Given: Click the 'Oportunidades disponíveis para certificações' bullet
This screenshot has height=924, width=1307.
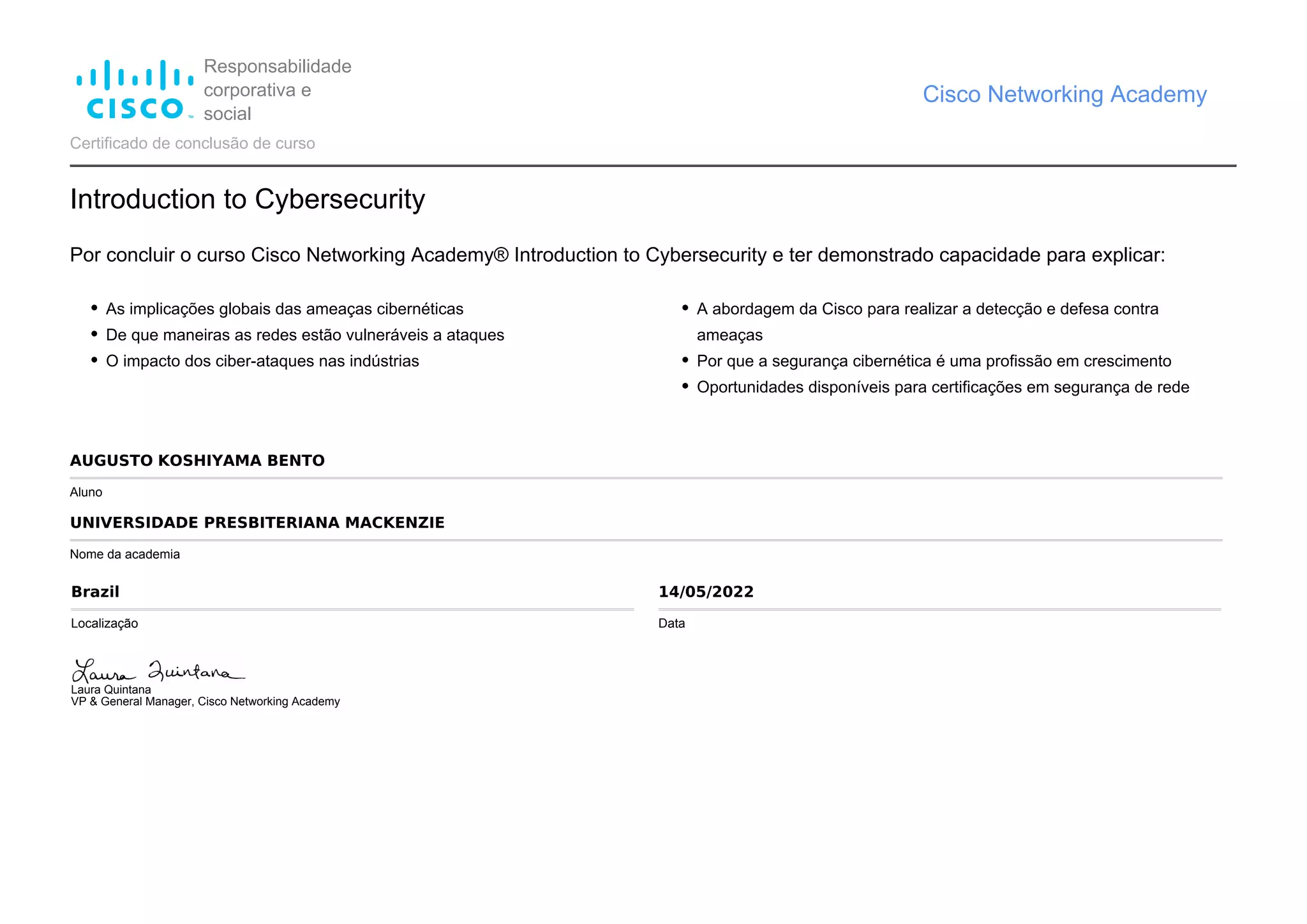Looking at the screenshot, I should click(942, 387).
